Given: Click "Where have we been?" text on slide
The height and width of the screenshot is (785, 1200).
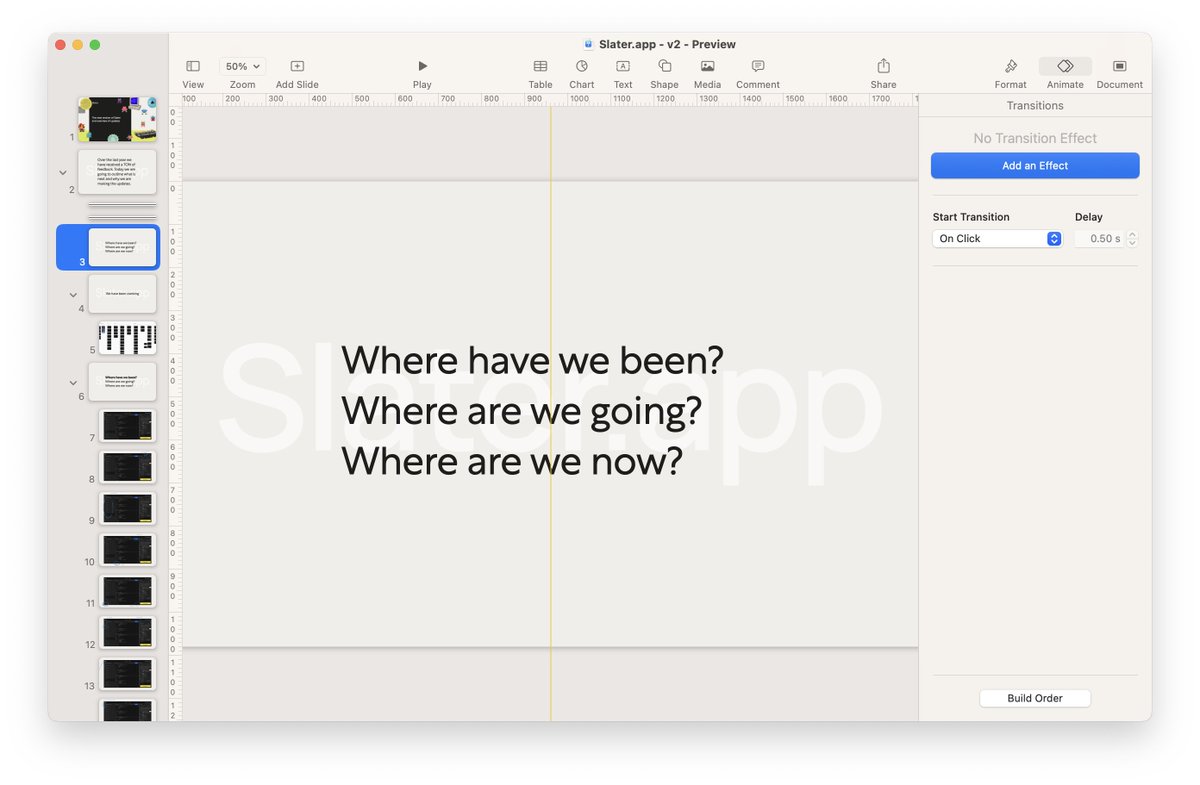Looking at the screenshot, I should coord(532,359).
